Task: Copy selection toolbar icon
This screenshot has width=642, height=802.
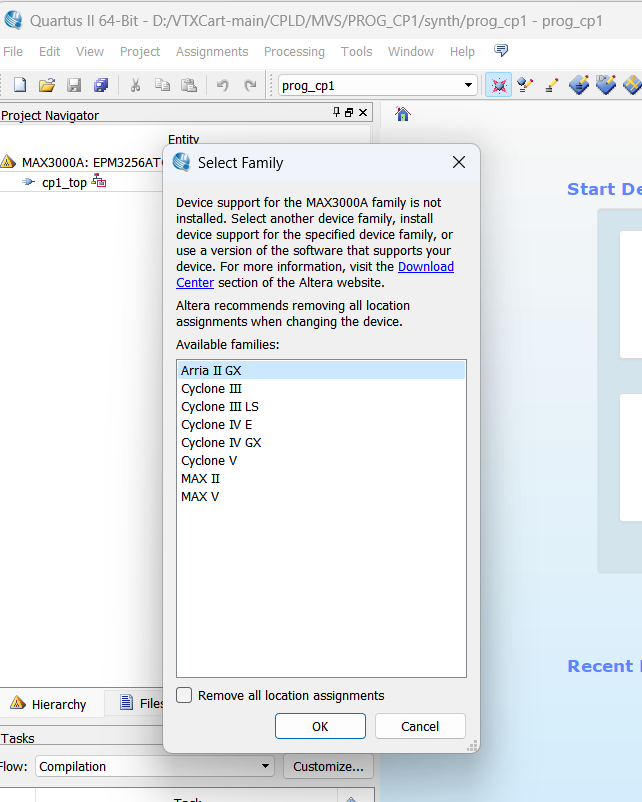Action: pyautogui.click(x=163, y=85)
